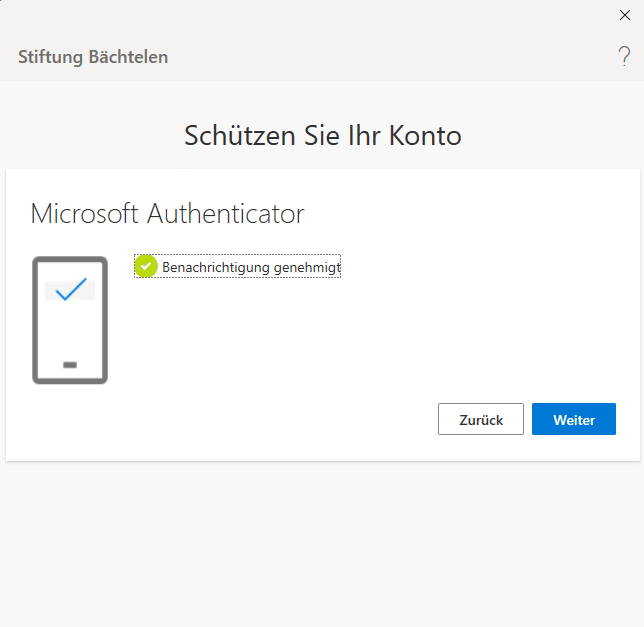
Task: Click the word Microsoft in the card title
Action: coord(87,213)
